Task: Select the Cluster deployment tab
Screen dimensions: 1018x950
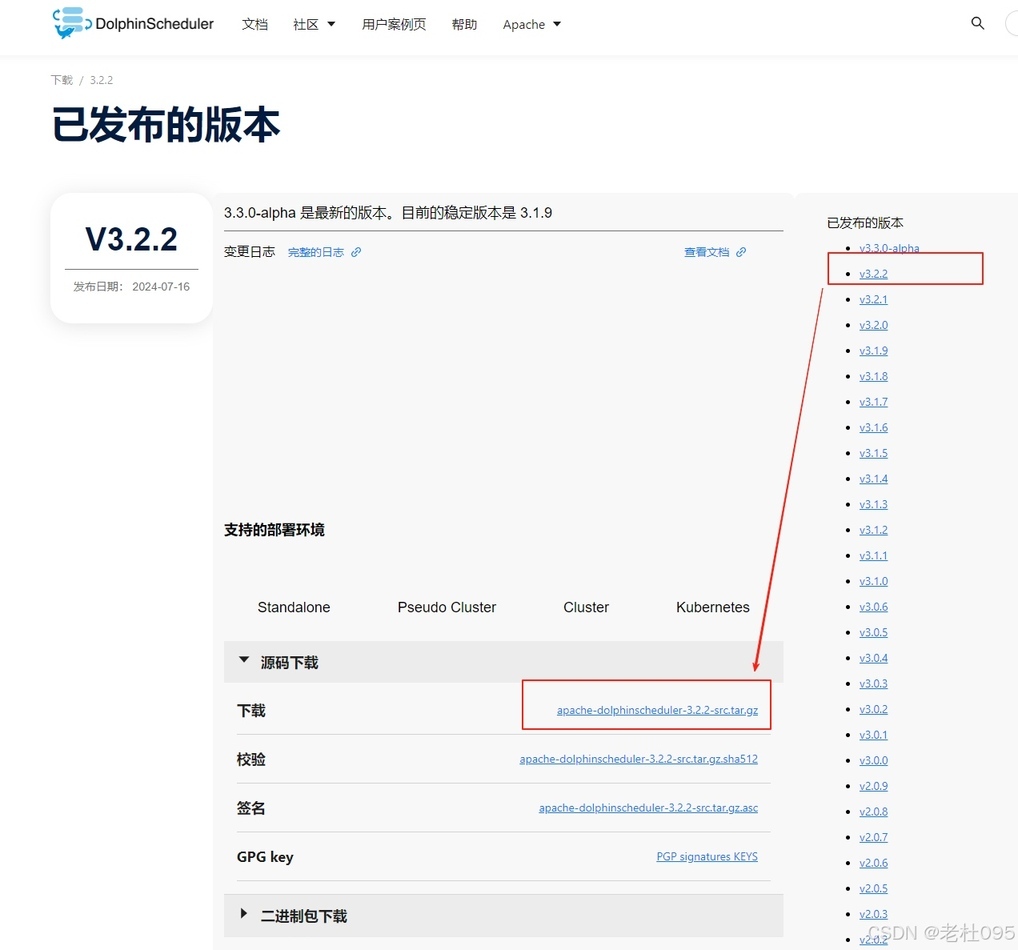Action: tap(586, 607)
